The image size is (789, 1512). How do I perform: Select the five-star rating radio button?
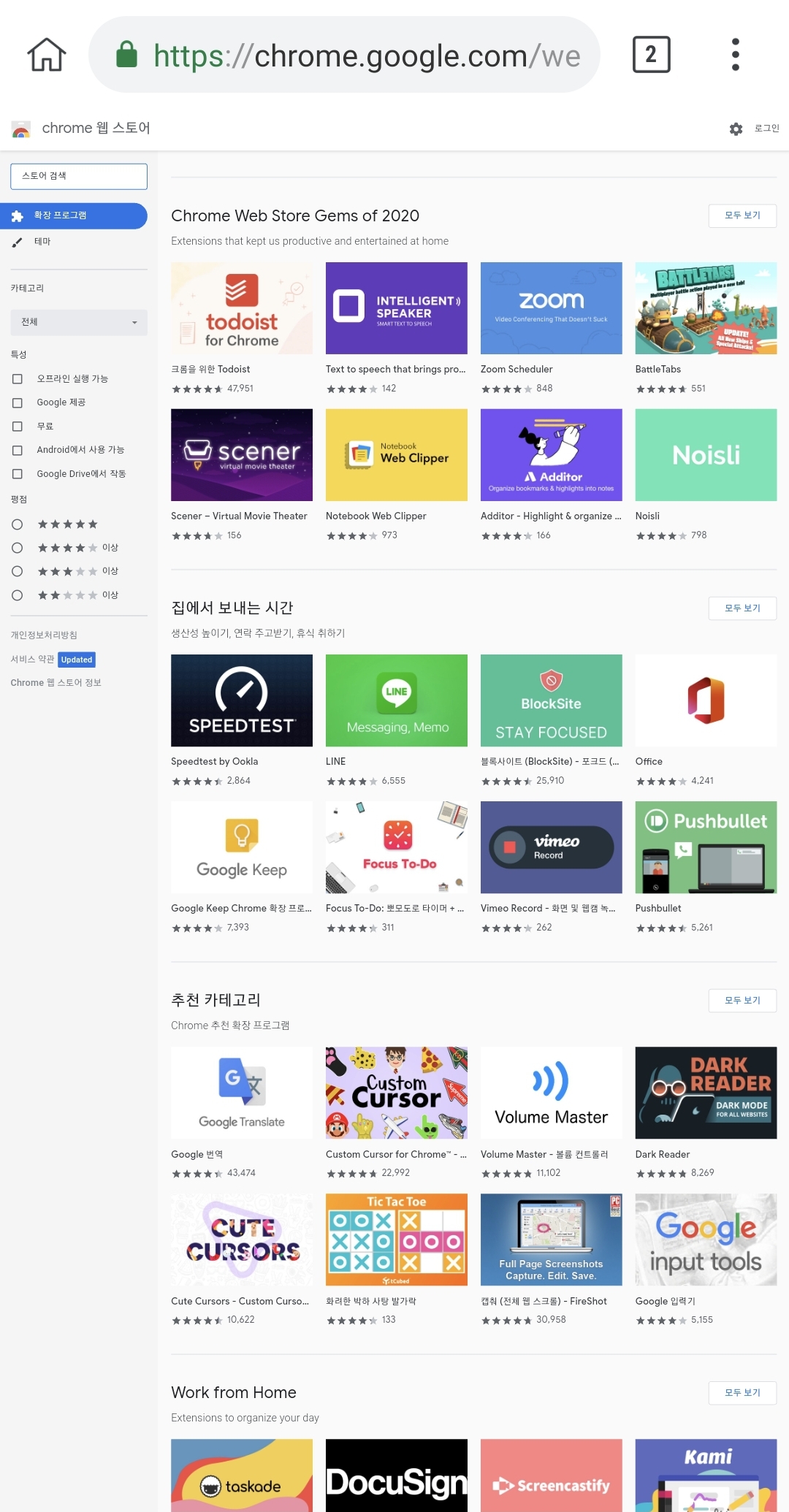coord(18,524)
